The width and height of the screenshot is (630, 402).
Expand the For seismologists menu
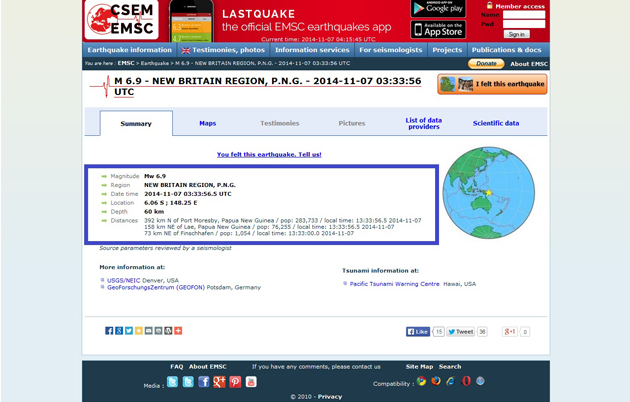tap(390, 49)
